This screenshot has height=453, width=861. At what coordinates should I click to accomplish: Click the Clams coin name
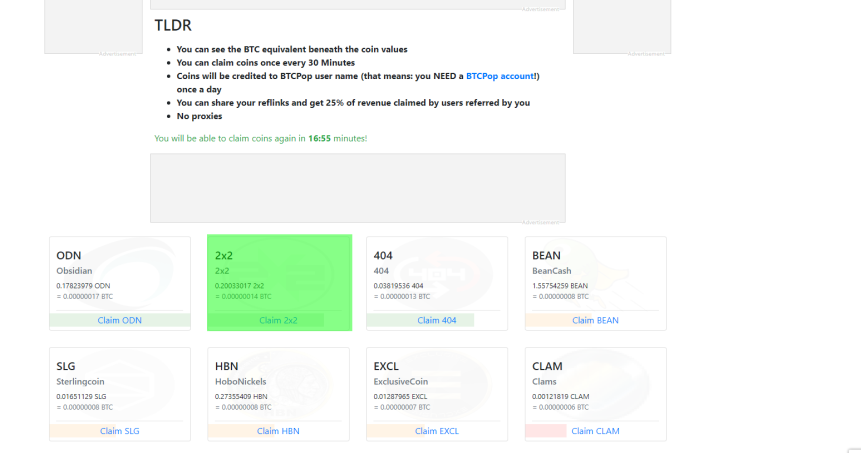click(544, 382)
